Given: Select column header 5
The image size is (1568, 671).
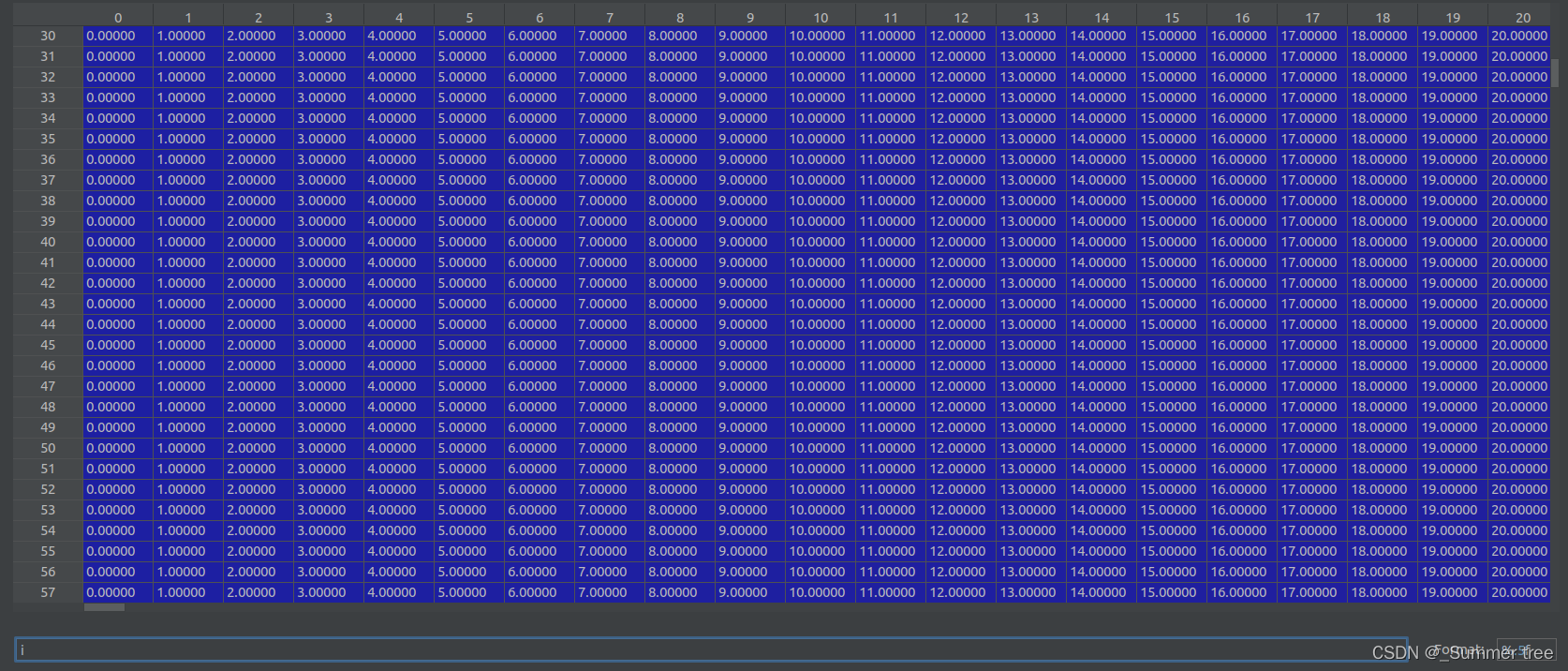Looking at the screenshot, I should point(469,17).
